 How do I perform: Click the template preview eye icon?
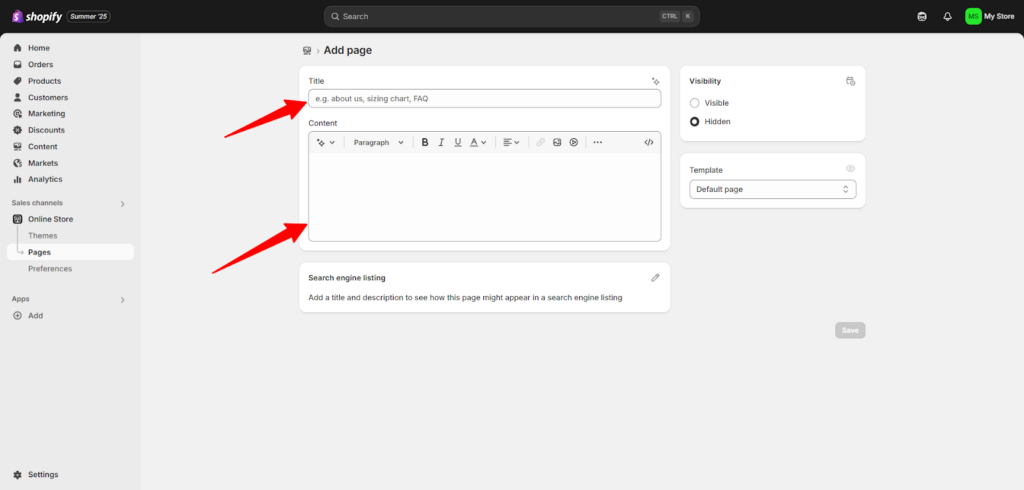pyautogui.click(x=850, y=170)
